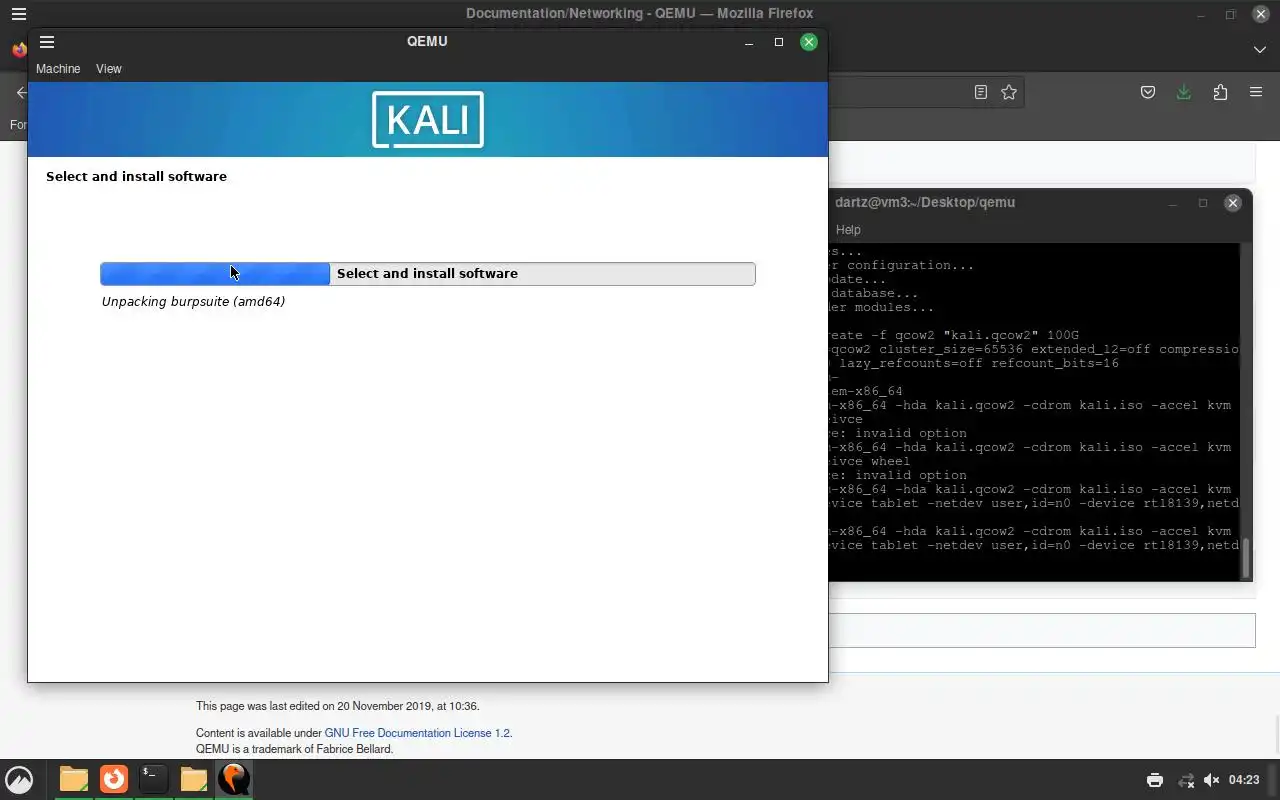Viewport: 1280px width, 800px height.
Task: Open the QEMU window hamburger menu
Action: click(47, 42)
